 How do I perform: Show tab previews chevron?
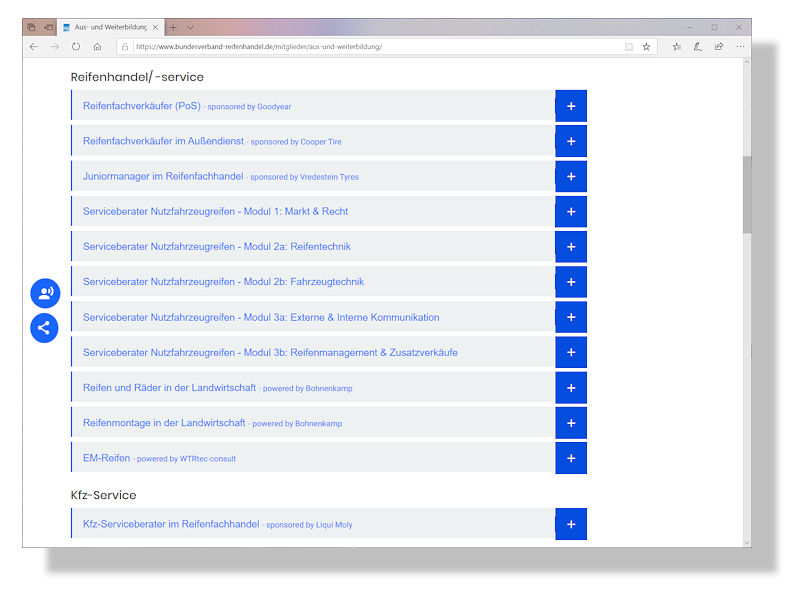coord(190,28)
